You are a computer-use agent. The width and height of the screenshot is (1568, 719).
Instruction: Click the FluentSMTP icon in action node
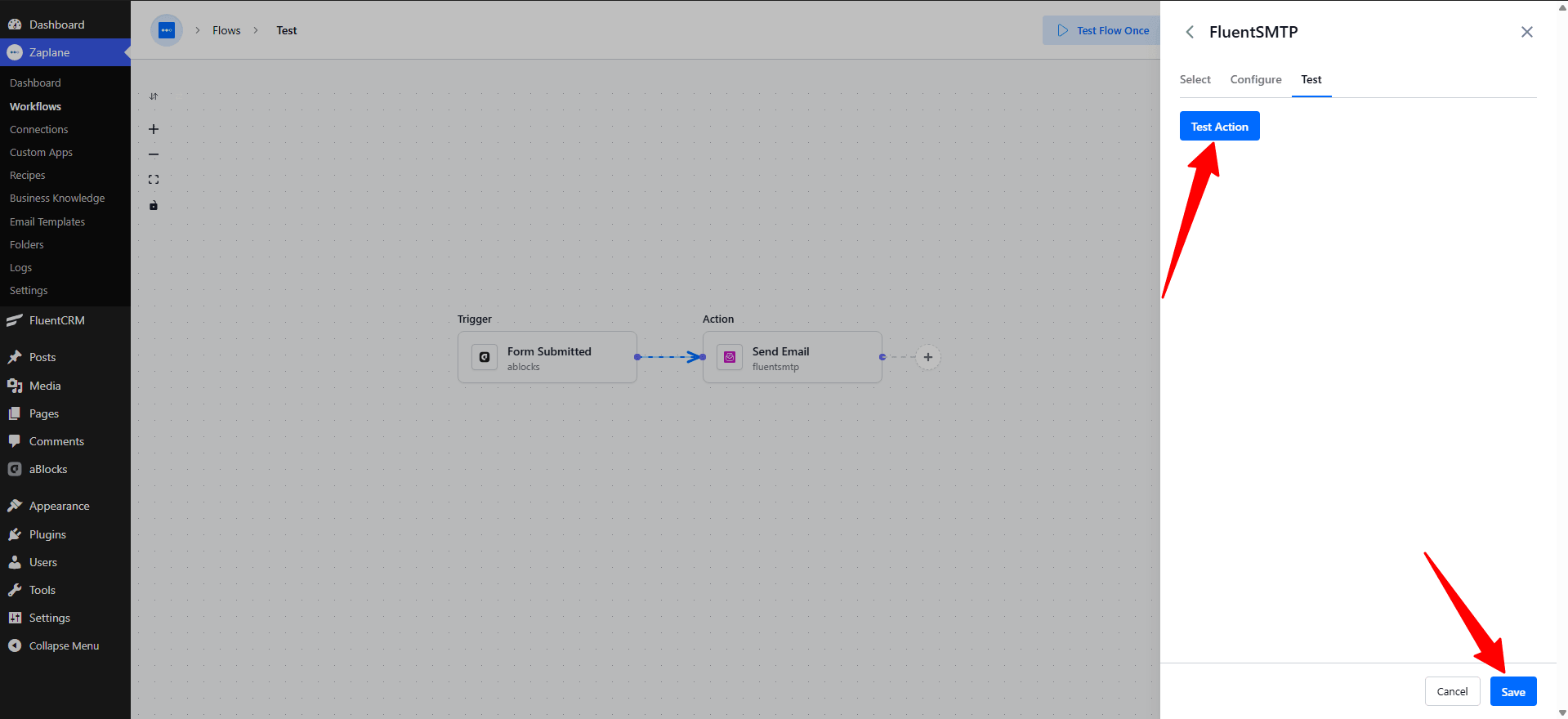pyautogui.click(x=730, y=357)
